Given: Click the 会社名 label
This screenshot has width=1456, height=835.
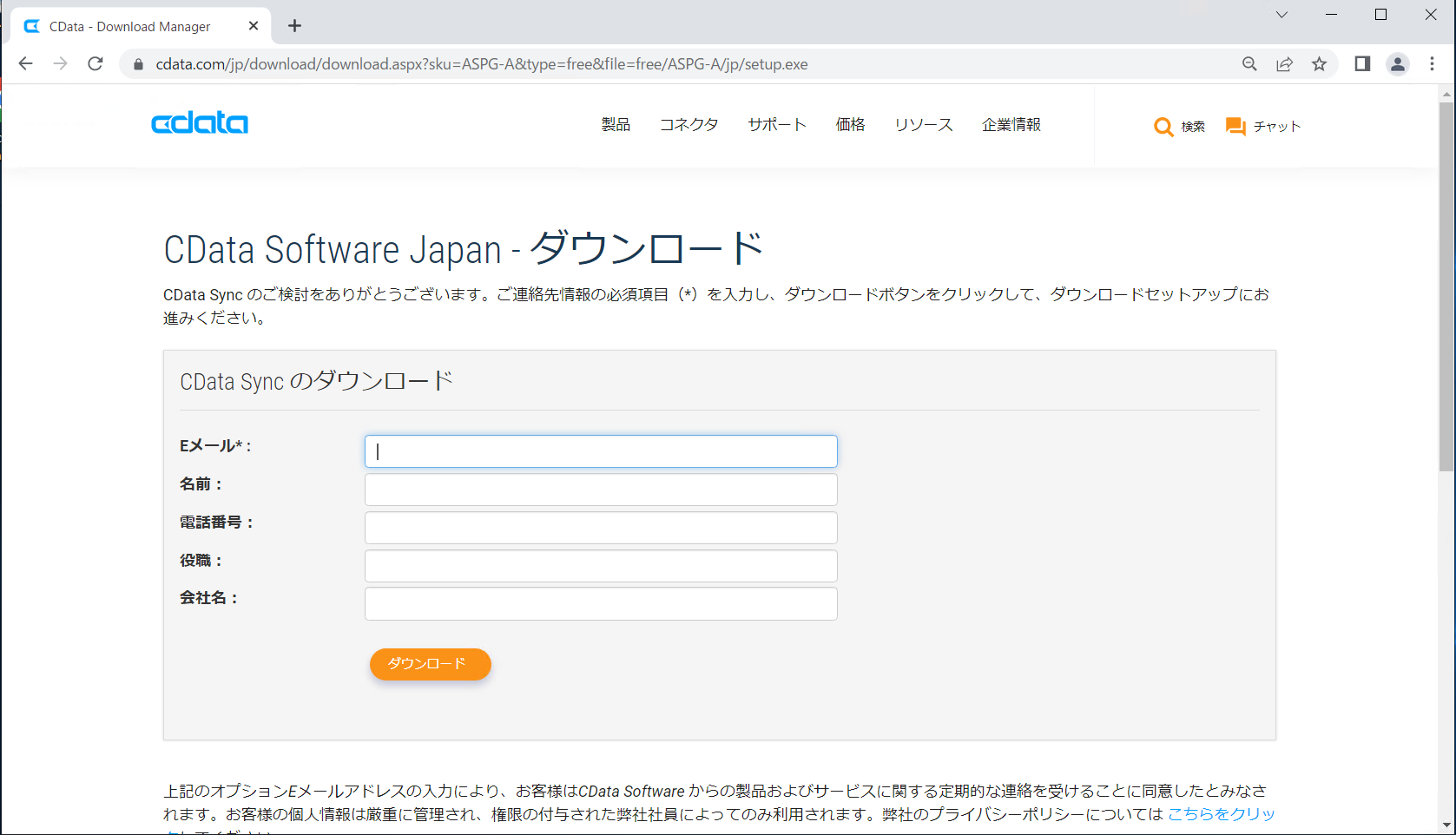Looking at the screenshot, I should coord(208,598).
